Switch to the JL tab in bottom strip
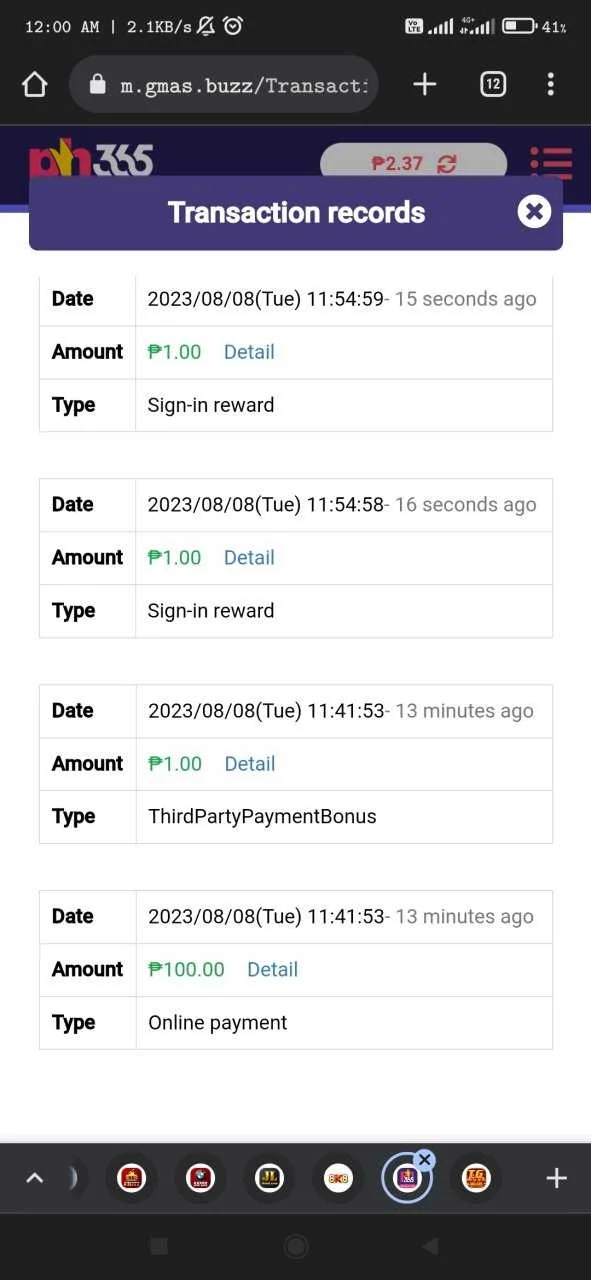 [269, 1178]
